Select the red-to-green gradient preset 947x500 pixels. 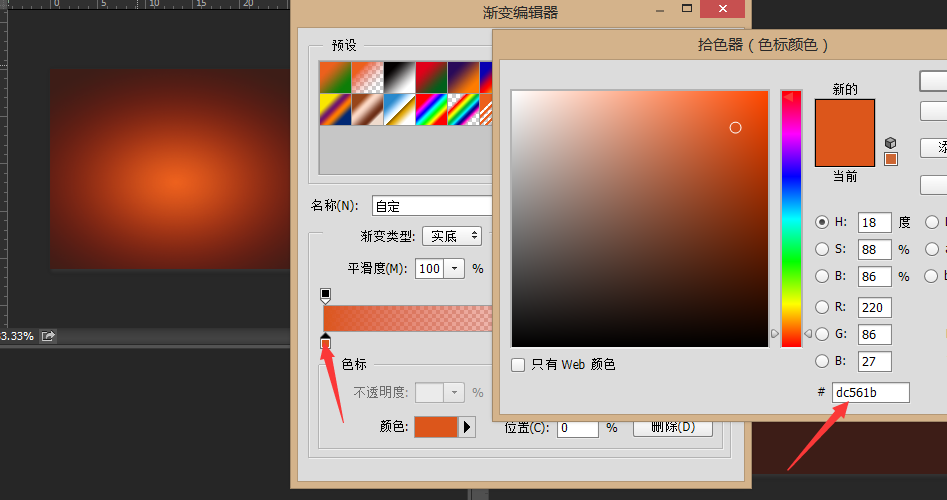click(x=431, y=77)
